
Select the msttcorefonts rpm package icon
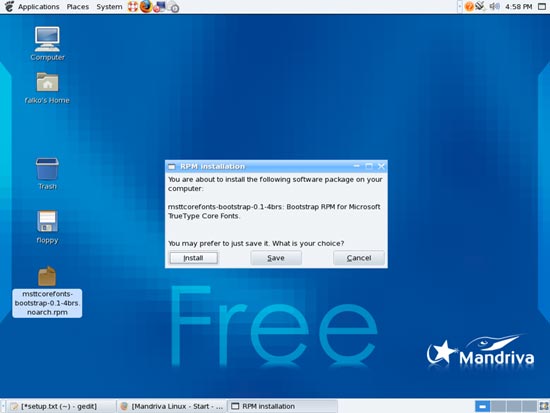tap(47, 277)
